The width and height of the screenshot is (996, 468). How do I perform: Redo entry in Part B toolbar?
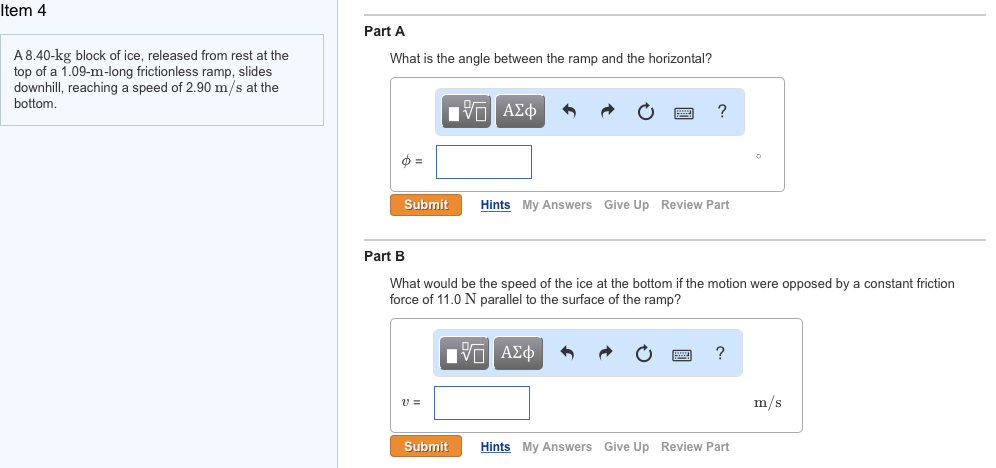pos(605,353)
